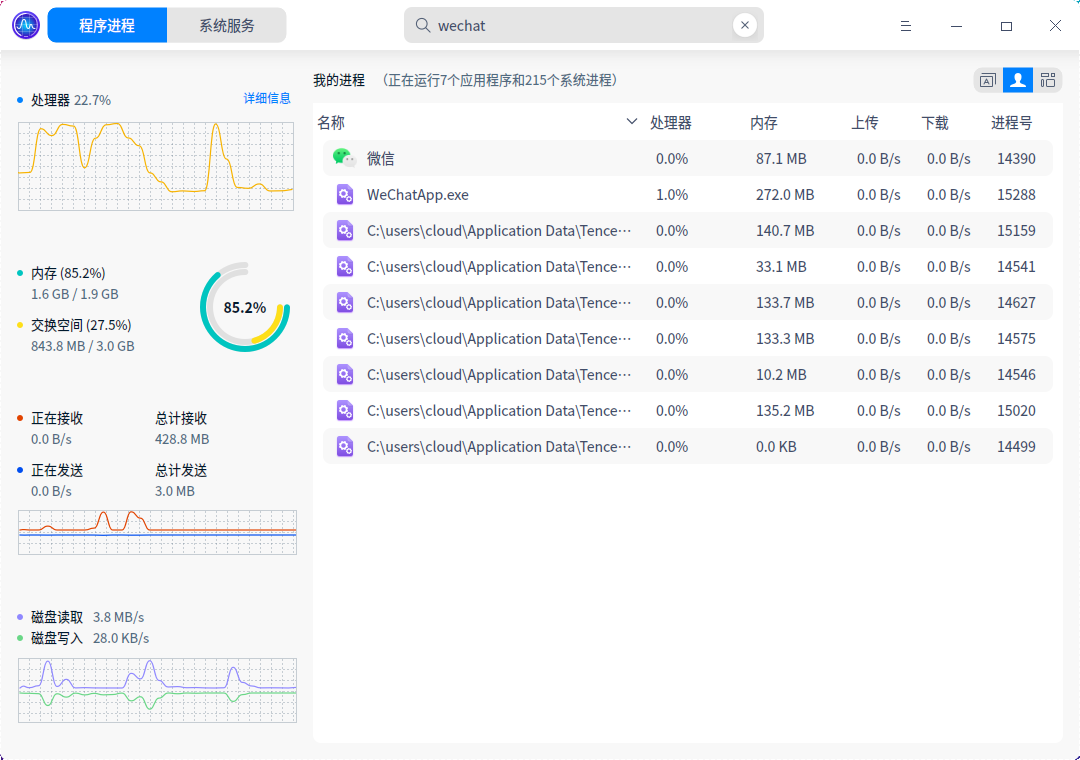This screenshot has width=1080, height=760.
Task: Switch to the all-processes layout view icon
Action: click(1048, 80)
